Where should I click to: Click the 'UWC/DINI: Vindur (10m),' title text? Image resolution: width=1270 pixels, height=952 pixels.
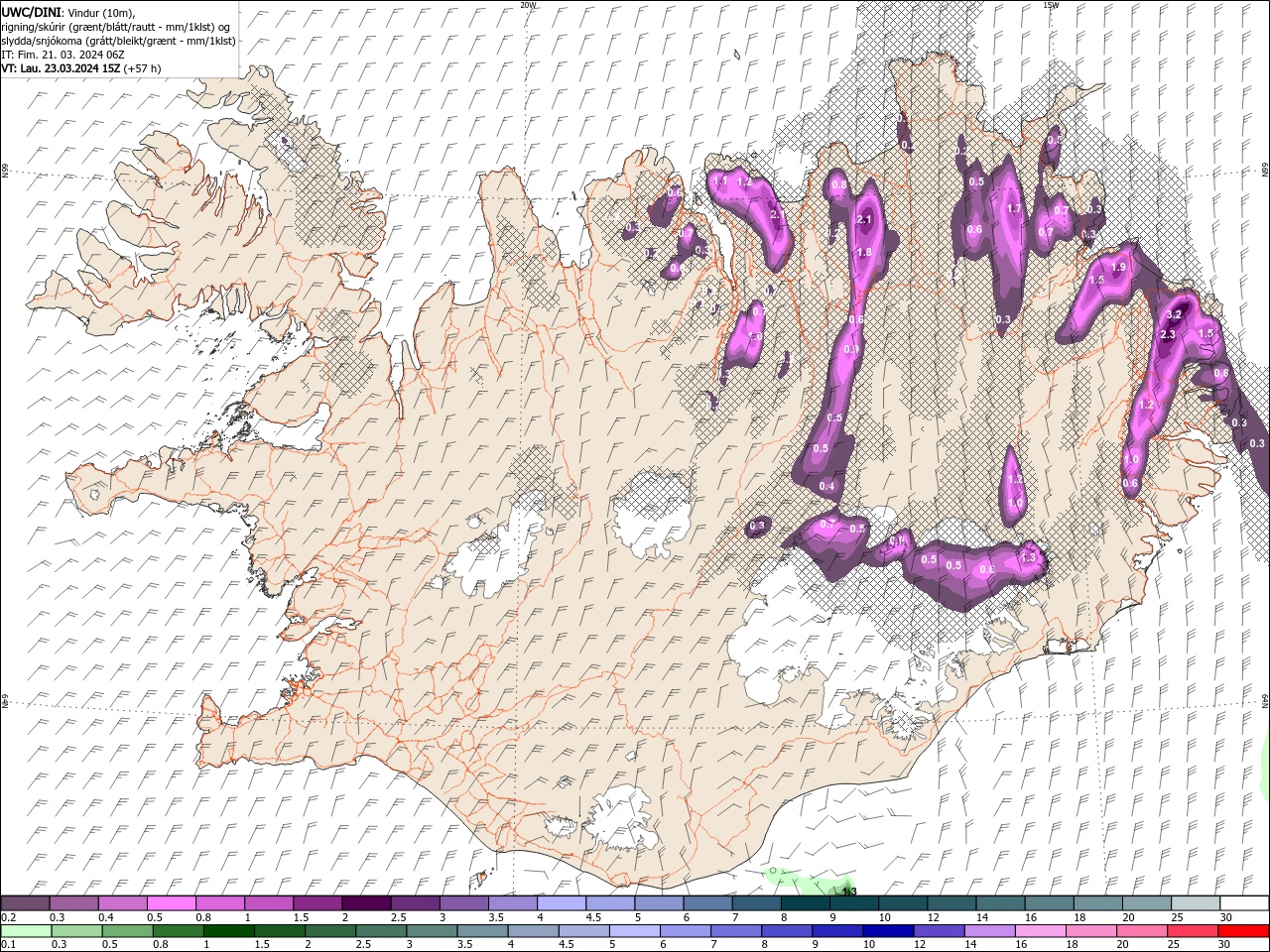[x=68, y=12]
